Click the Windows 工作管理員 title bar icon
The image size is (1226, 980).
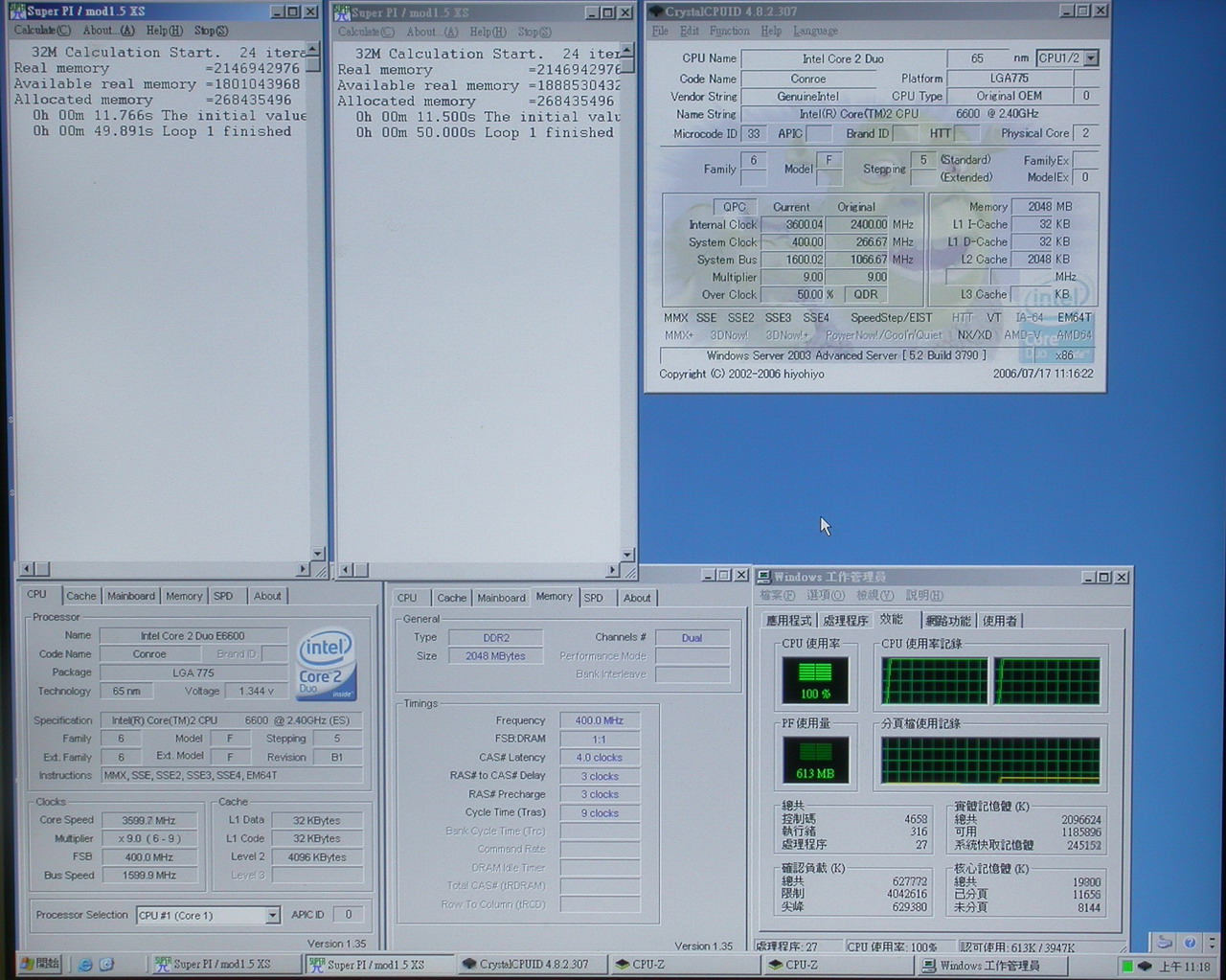point(764,577)
